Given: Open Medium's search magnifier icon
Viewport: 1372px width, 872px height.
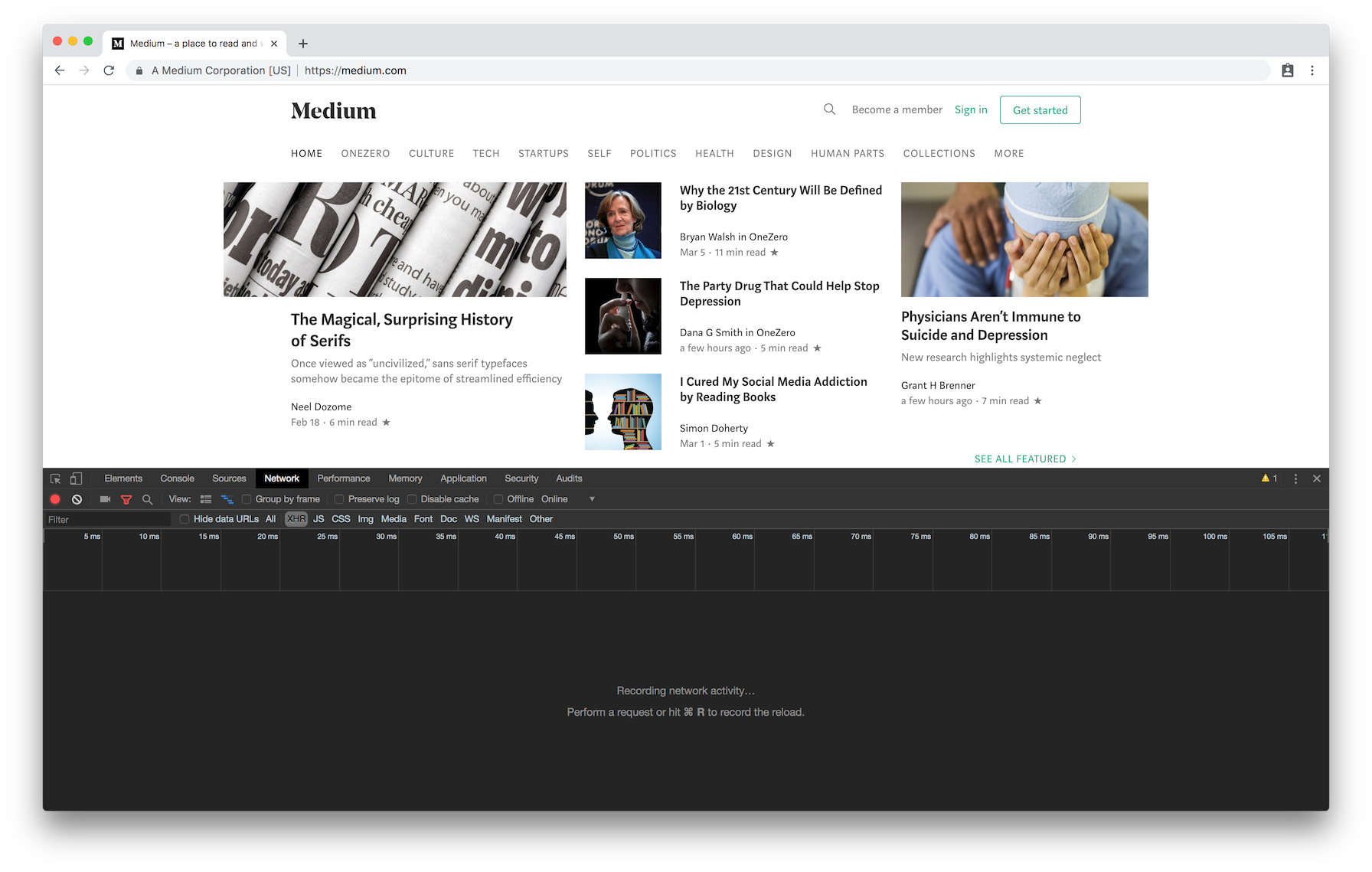Looking at the screenshot, I should click(x=829, y=109).
